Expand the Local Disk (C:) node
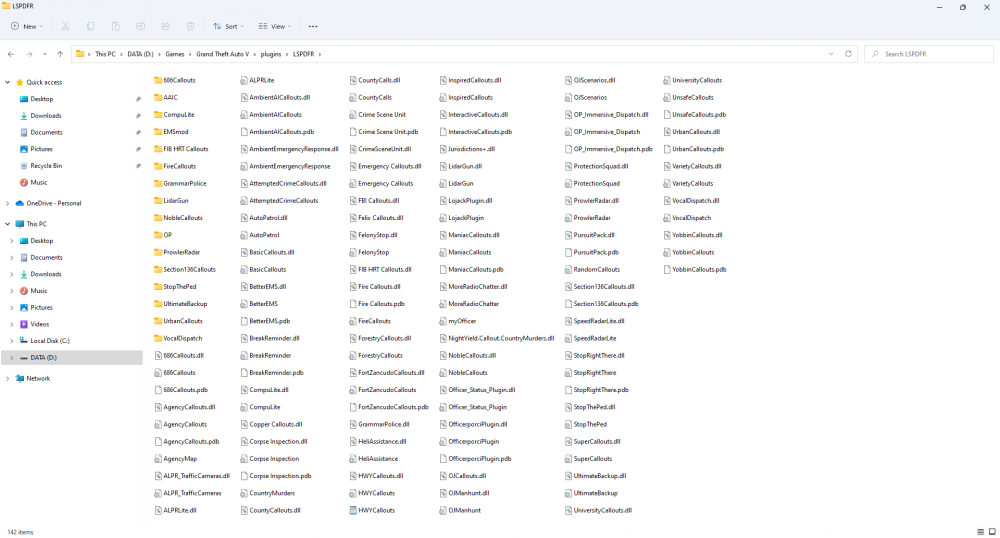 pyautogui.click(x=11, y=341)
